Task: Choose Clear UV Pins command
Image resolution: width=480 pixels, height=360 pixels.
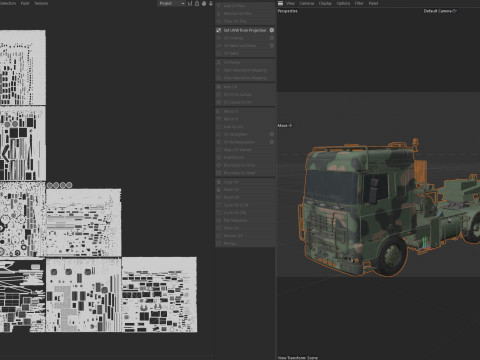Action: [245, 21]
